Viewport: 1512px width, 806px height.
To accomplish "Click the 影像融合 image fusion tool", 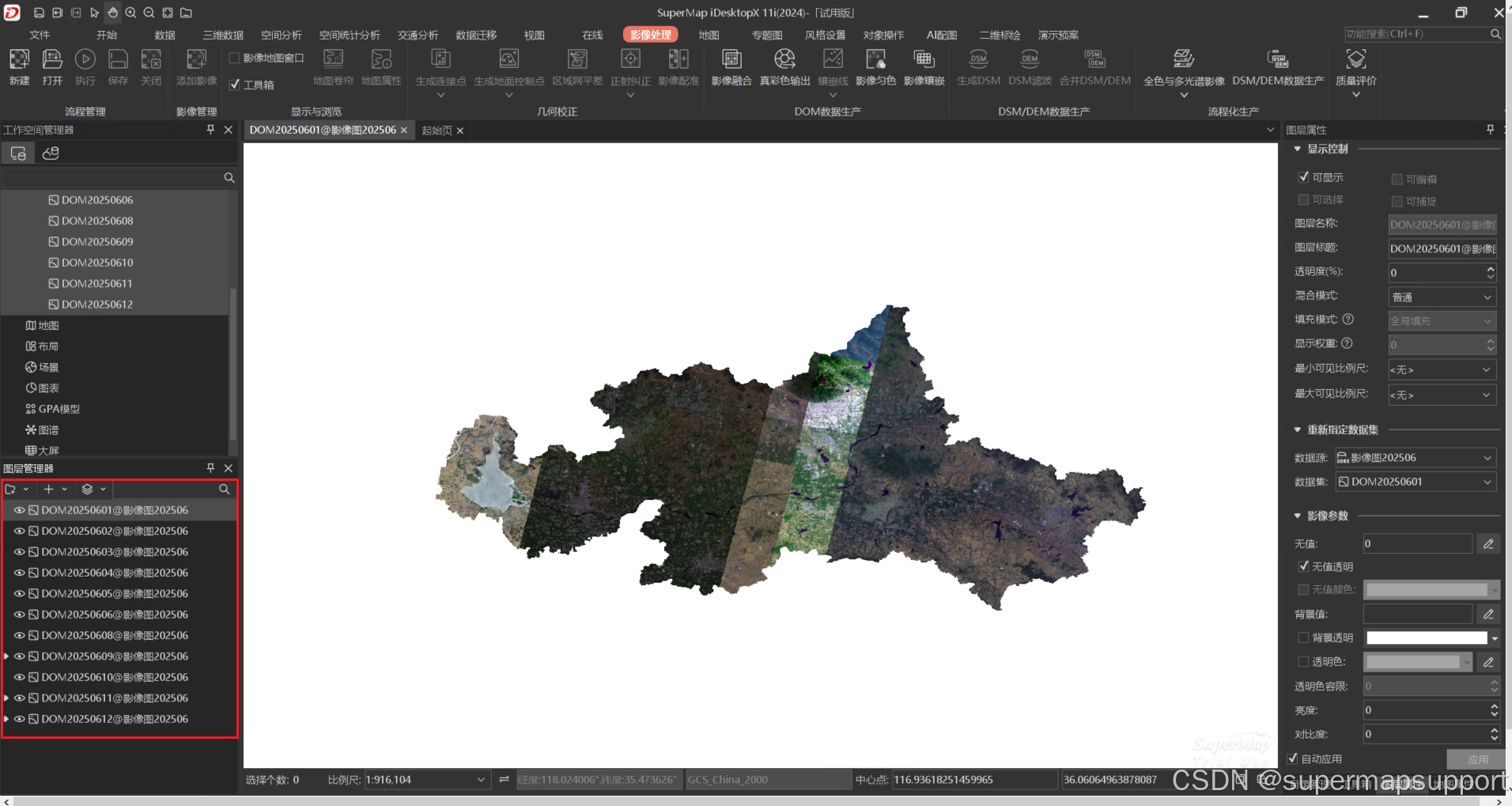I will 731,59.
